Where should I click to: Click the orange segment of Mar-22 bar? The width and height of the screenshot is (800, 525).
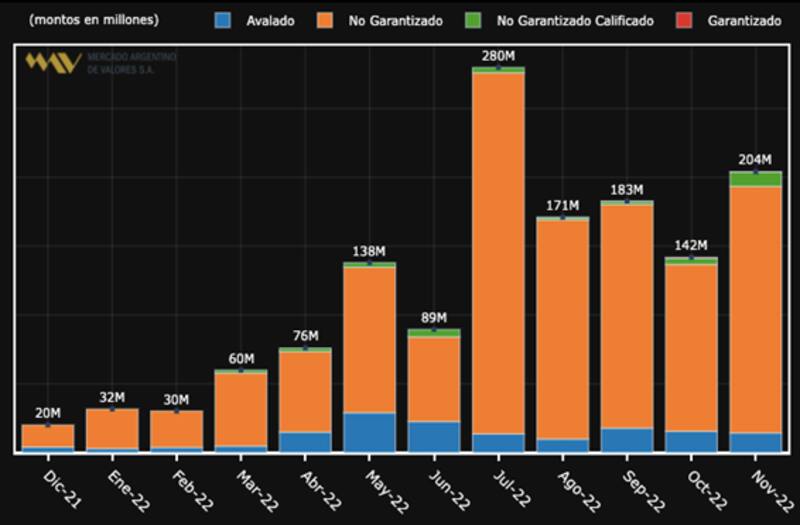click(x=241, y=408)
